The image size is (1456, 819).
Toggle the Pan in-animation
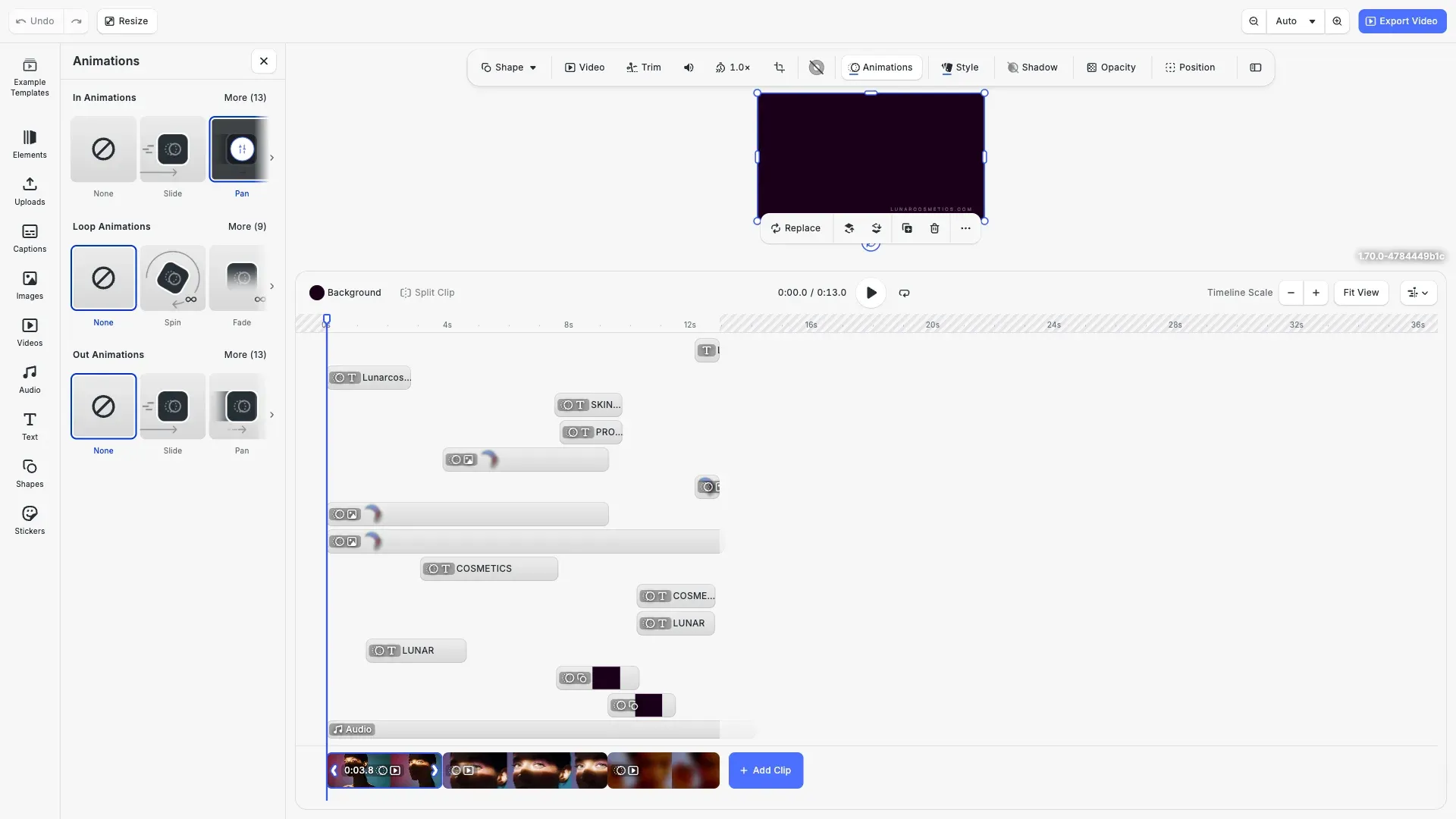(x=241, y=149)
